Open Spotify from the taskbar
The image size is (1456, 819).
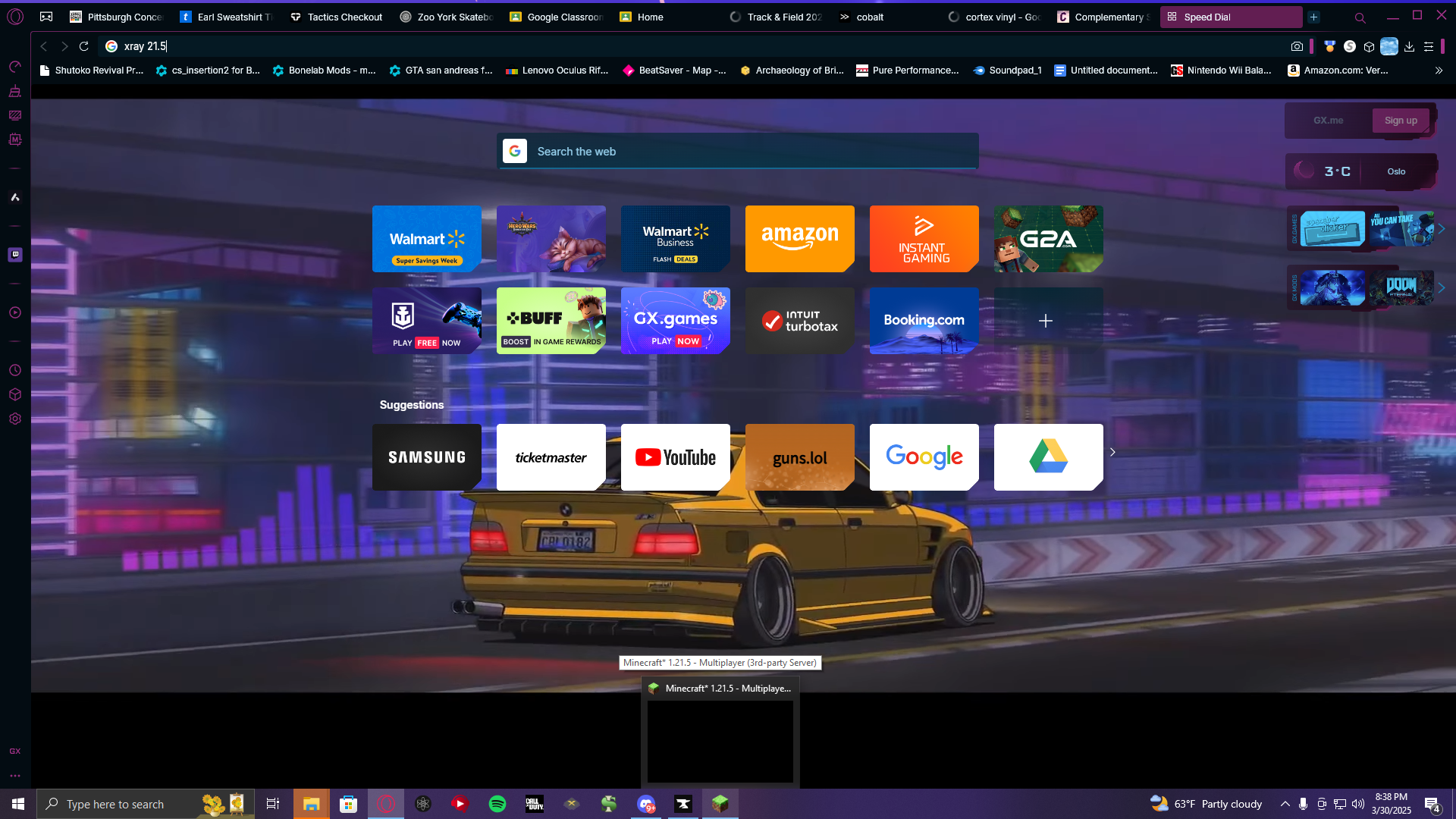(497, 804)
